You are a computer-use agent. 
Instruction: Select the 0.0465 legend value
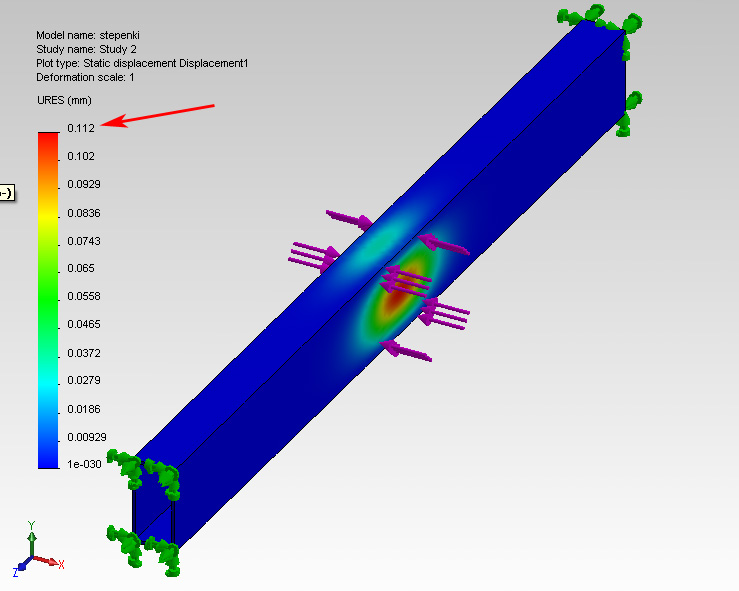[x=84, y=324]
